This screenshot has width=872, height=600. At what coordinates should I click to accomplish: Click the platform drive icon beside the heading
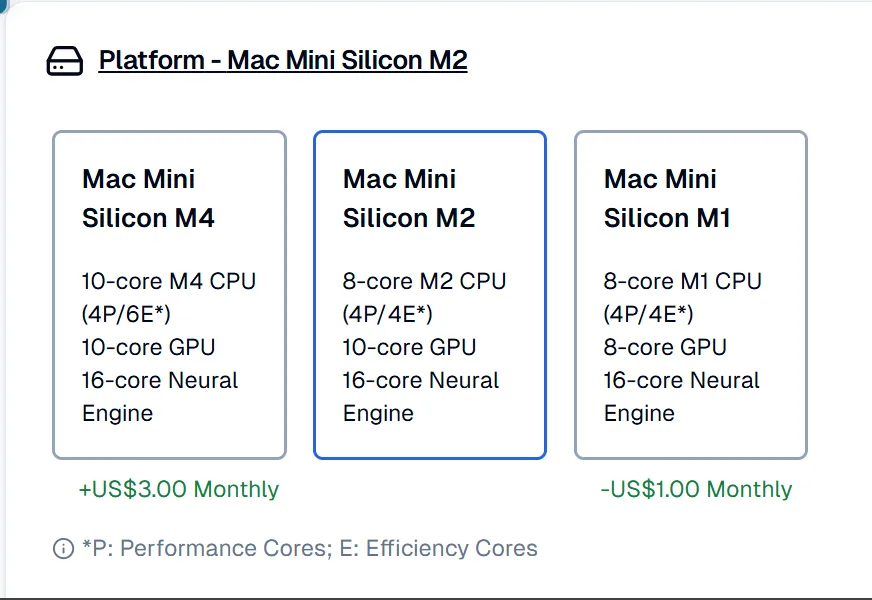pyautogui.click(x=65, y=62)
